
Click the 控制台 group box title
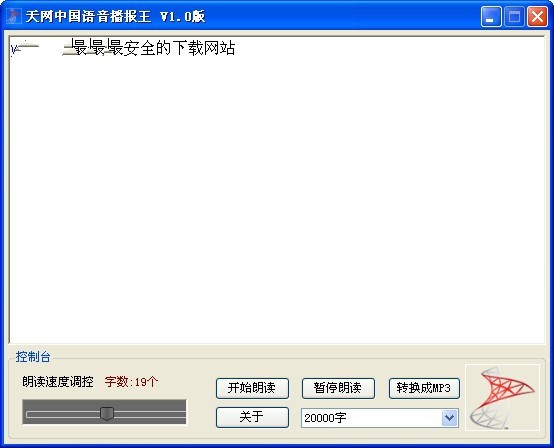[33, 357]
